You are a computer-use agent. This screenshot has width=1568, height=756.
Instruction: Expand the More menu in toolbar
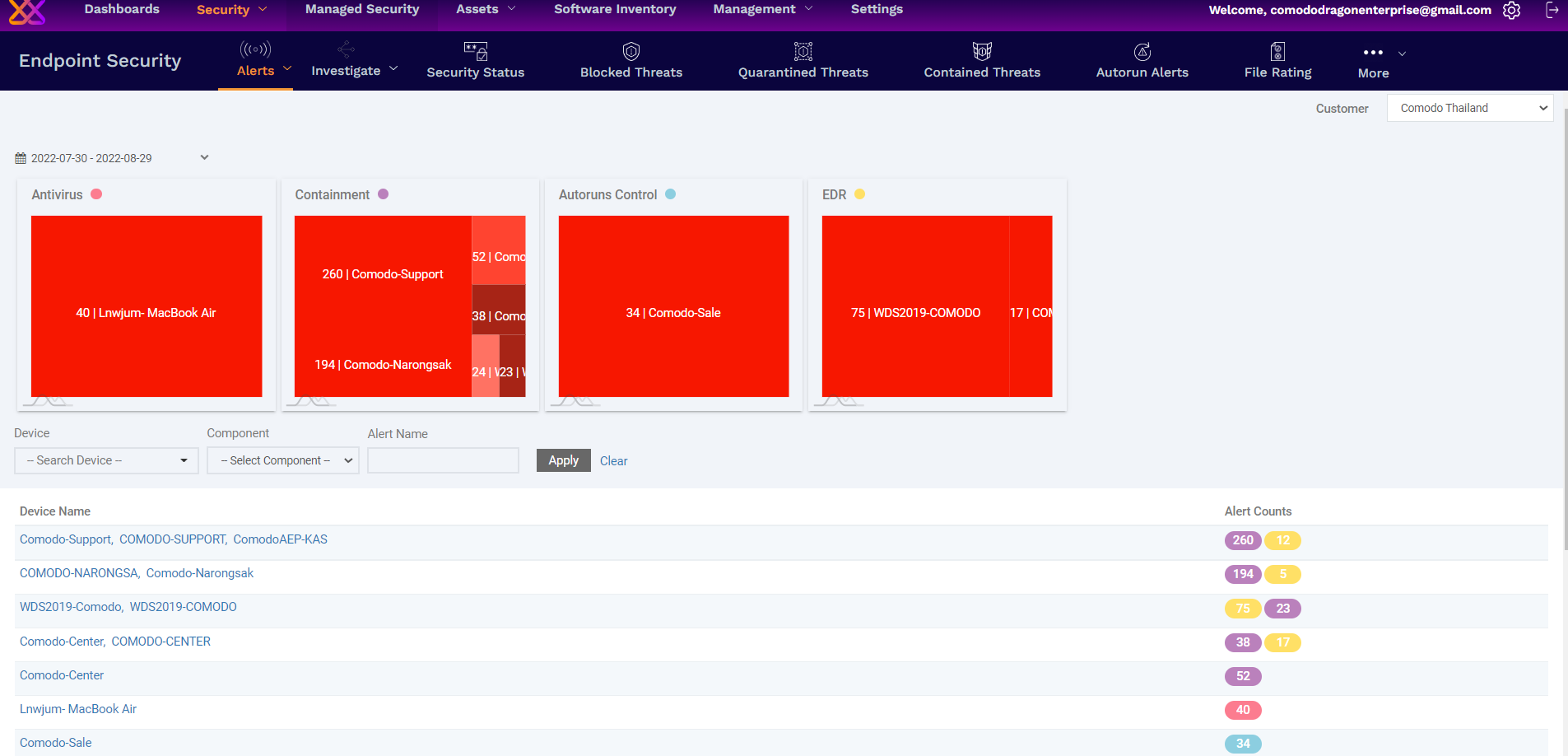tap(1381, 54)
